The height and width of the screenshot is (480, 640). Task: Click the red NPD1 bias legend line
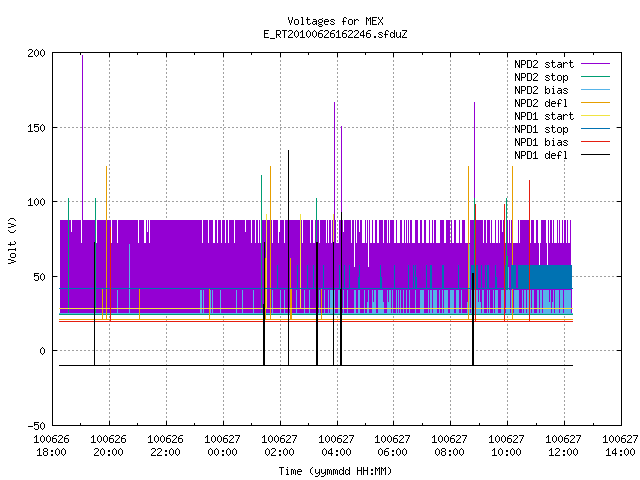pyautogui.click(x=595, y=142)
